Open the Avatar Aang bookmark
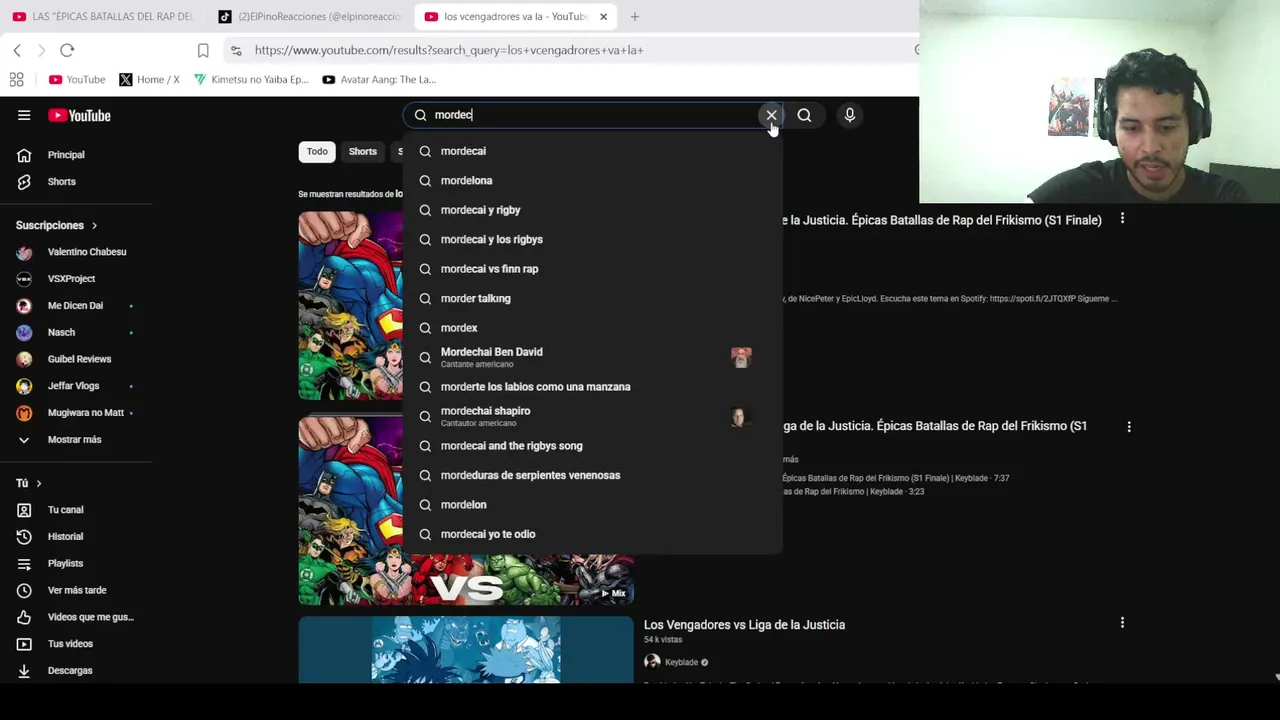1280x720 pixels. click(379, 79)
